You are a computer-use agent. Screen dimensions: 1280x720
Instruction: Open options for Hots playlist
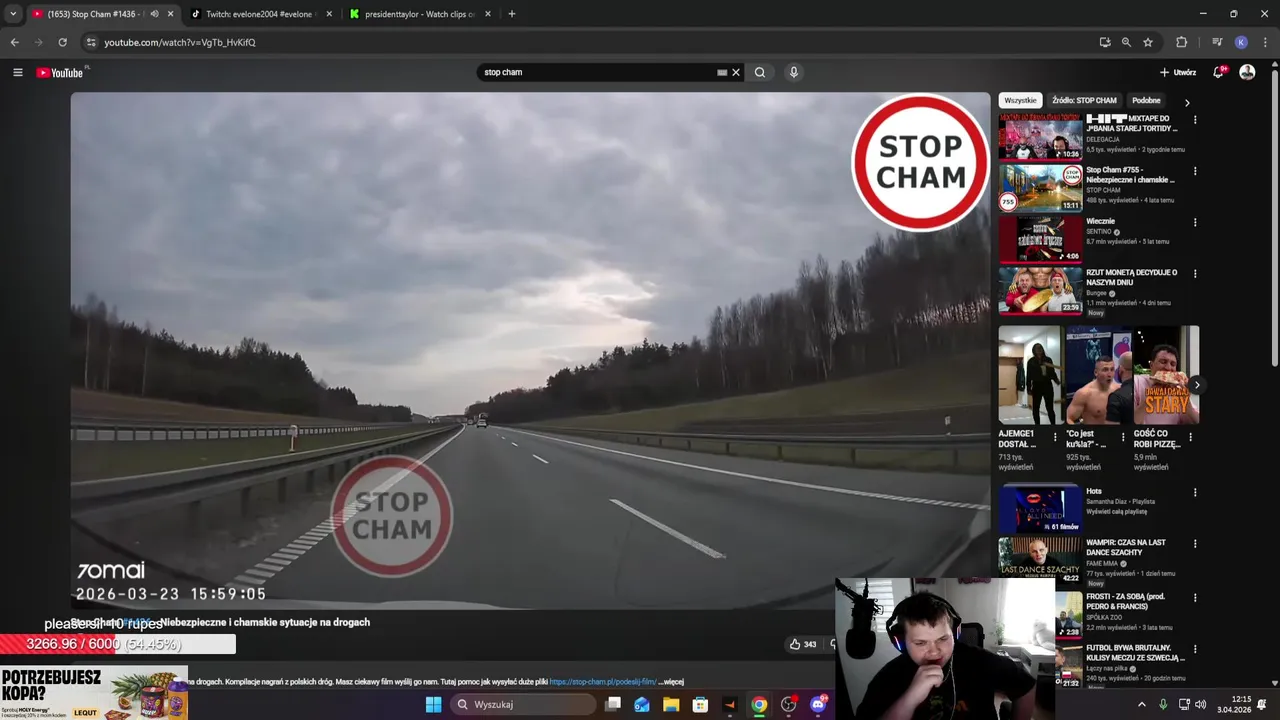(1195, 492)
